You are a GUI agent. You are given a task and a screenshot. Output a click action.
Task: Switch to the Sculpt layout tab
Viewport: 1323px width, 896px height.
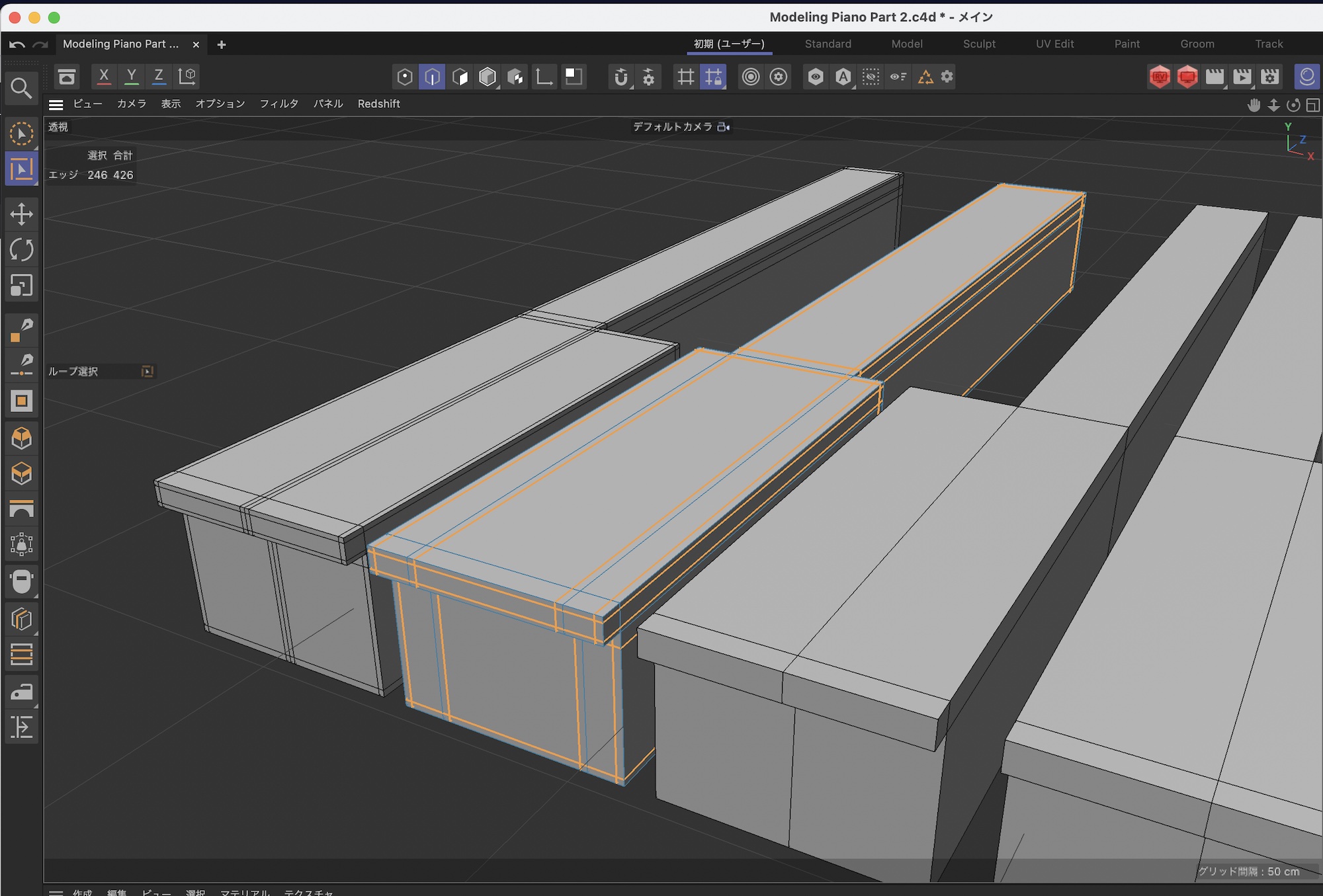tap(979, 44)
